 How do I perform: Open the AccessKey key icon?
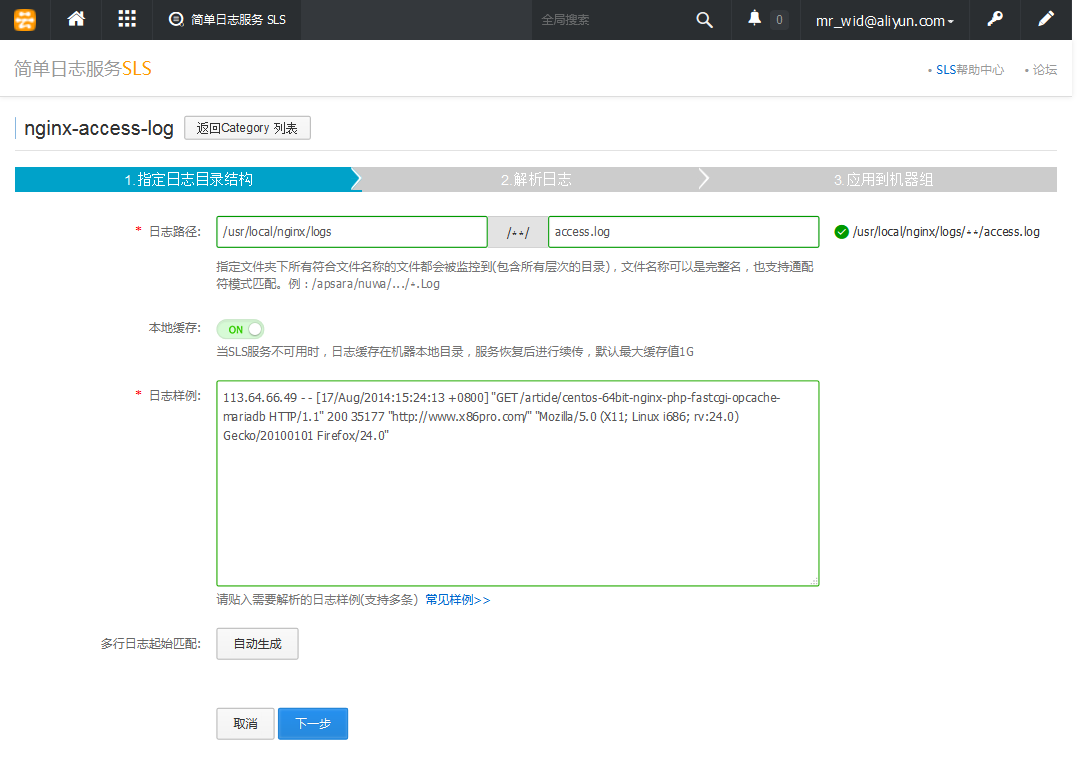(995, 19)
